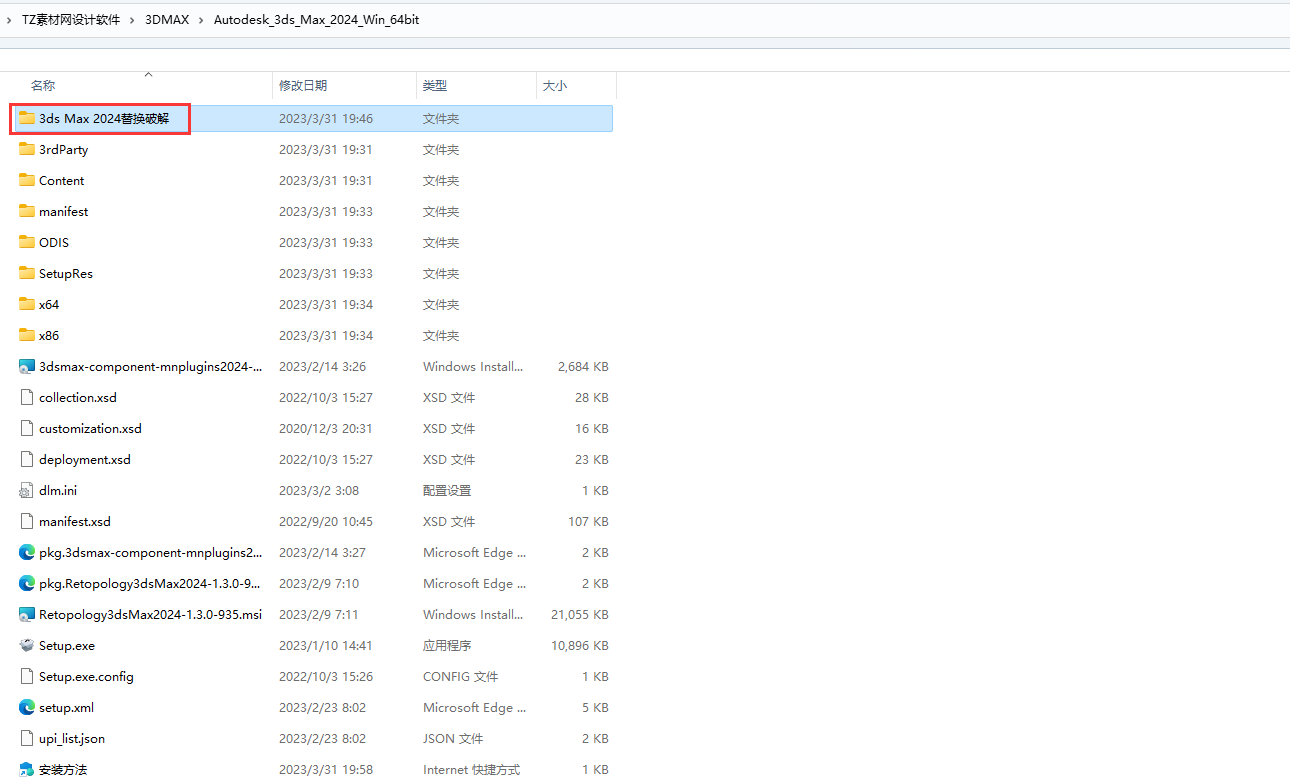Sort list by 大小 column header

point(555,86)
